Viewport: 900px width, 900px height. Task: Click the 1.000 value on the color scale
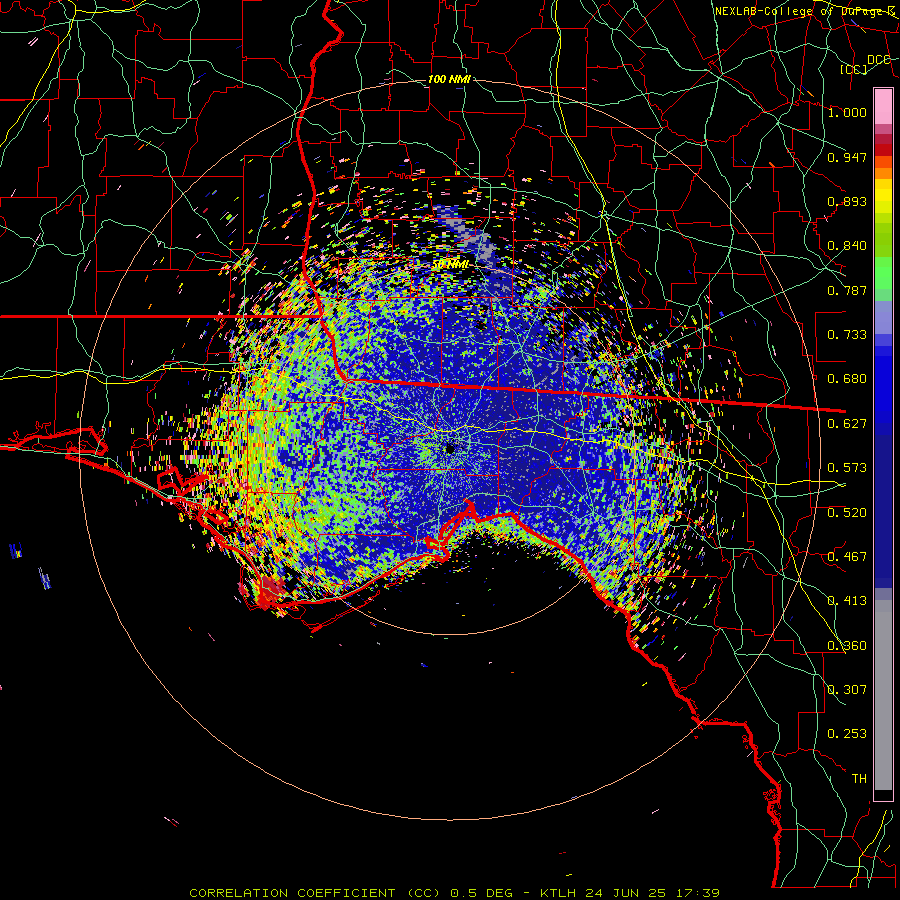847,112
